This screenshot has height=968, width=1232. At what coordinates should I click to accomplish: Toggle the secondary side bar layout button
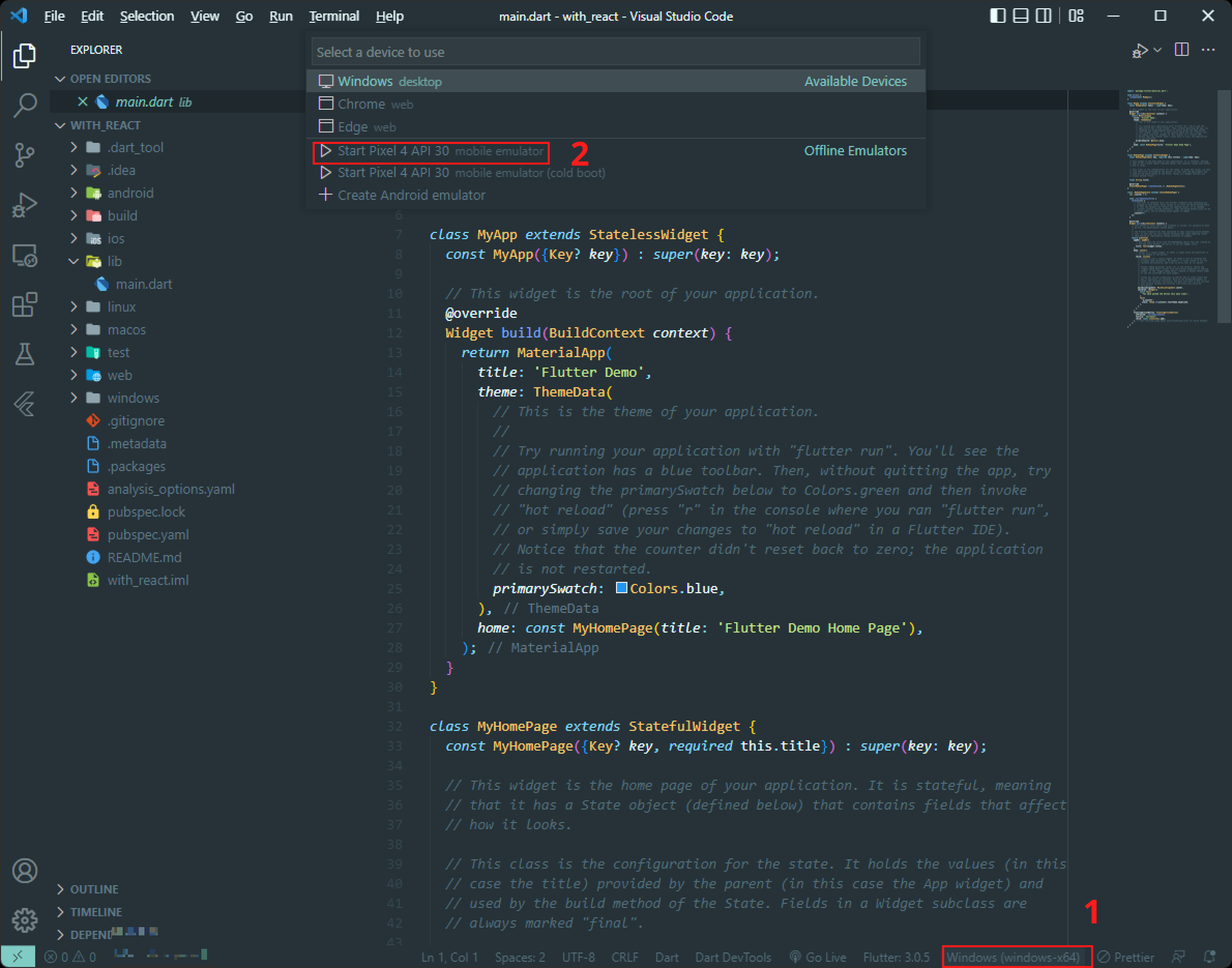point(1043,16)
